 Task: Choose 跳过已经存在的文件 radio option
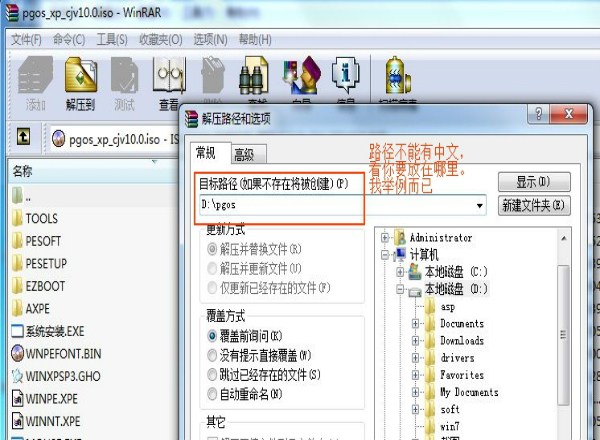pyautogui.click(x=211, y=374)
